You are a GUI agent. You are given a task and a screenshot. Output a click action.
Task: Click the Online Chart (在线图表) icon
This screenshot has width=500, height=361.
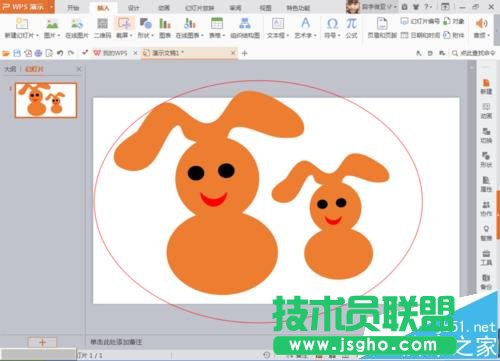pyautogui.click(x=189, y=24)
